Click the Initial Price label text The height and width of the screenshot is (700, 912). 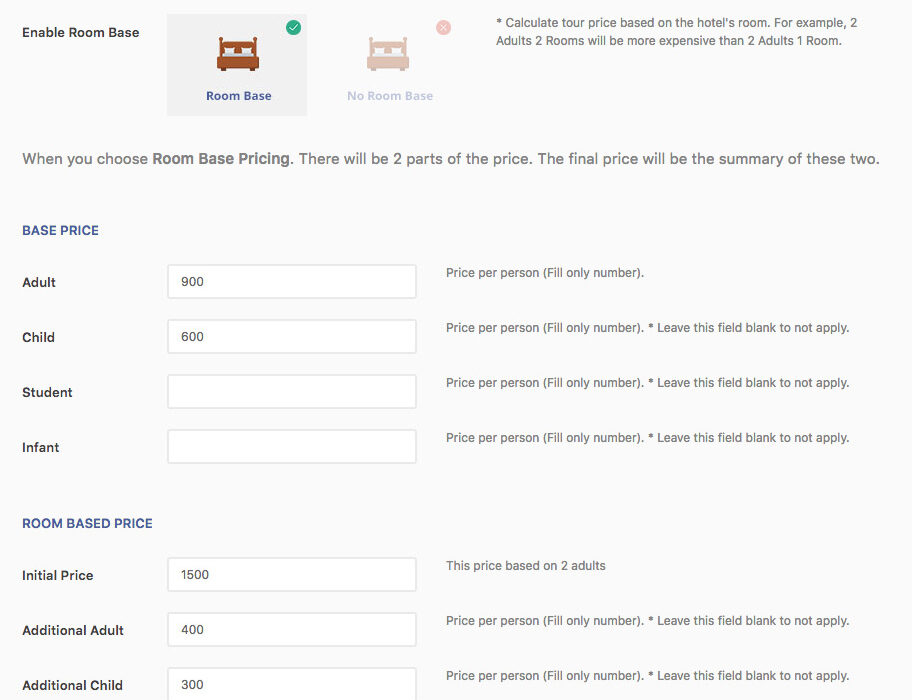tap(58, 575)
